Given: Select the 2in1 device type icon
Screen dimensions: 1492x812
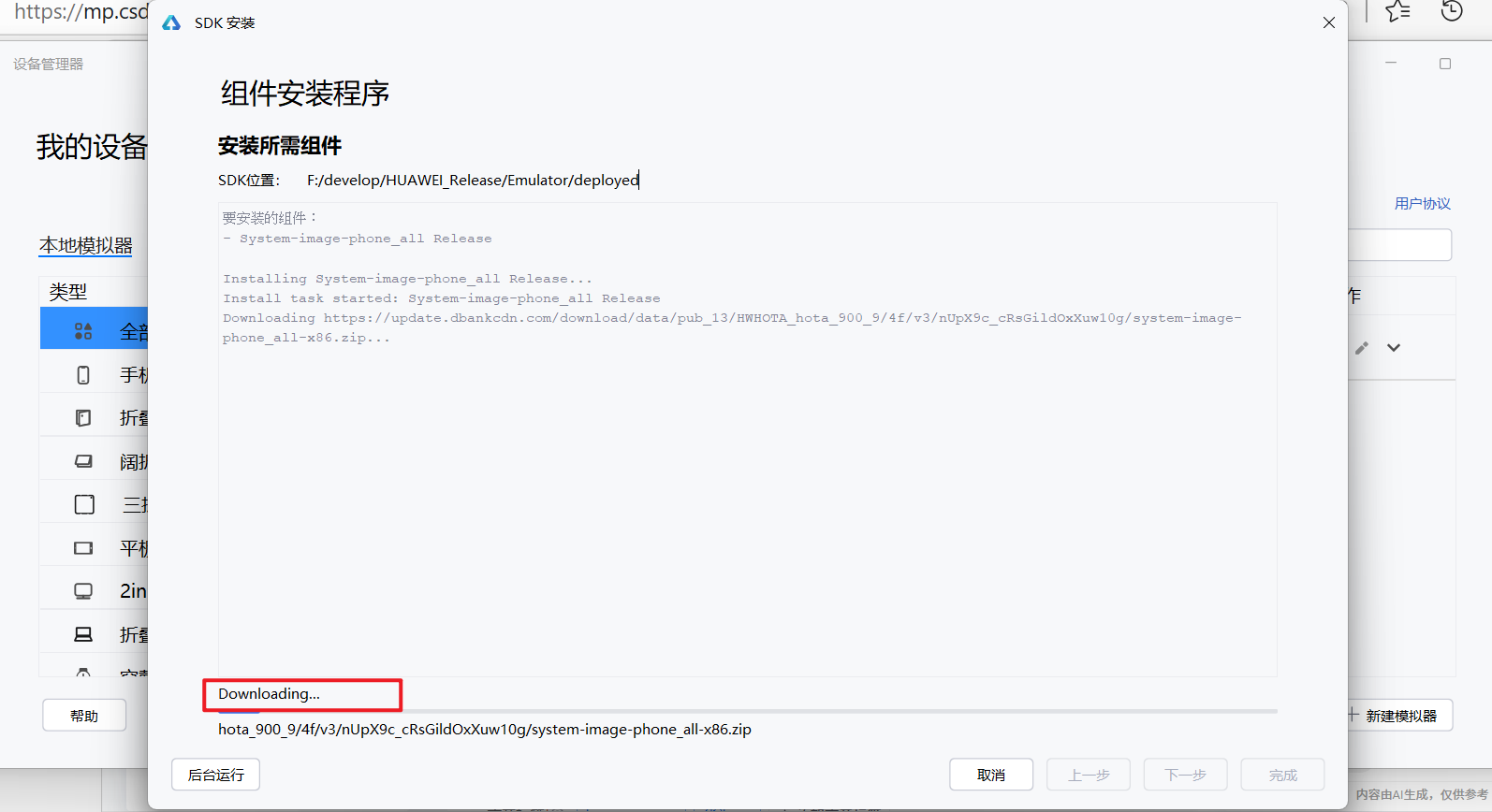Looking at the screenshot, I should click(x=83, y=591).
